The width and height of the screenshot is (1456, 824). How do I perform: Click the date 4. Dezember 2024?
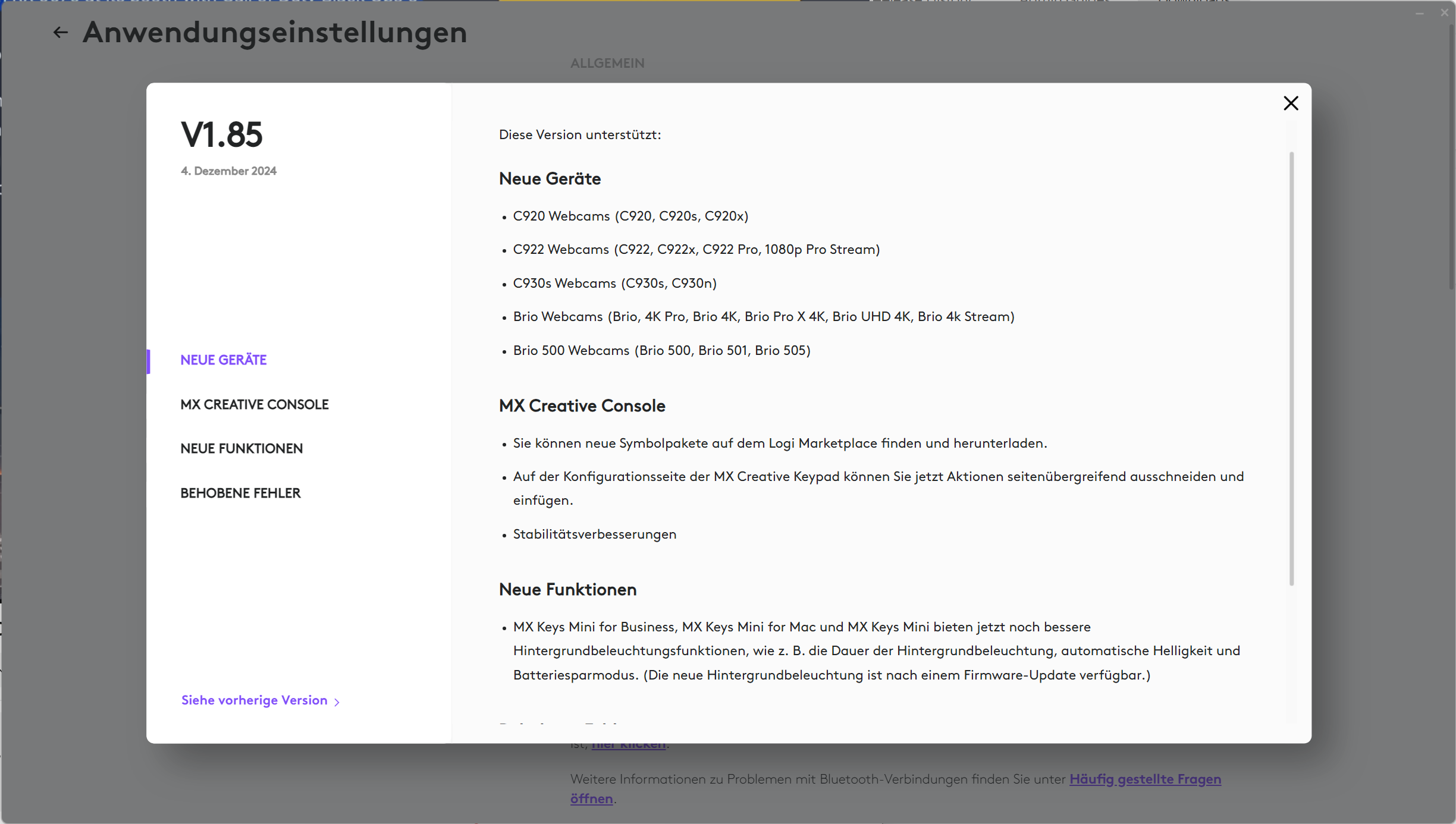tap(228, 171)
